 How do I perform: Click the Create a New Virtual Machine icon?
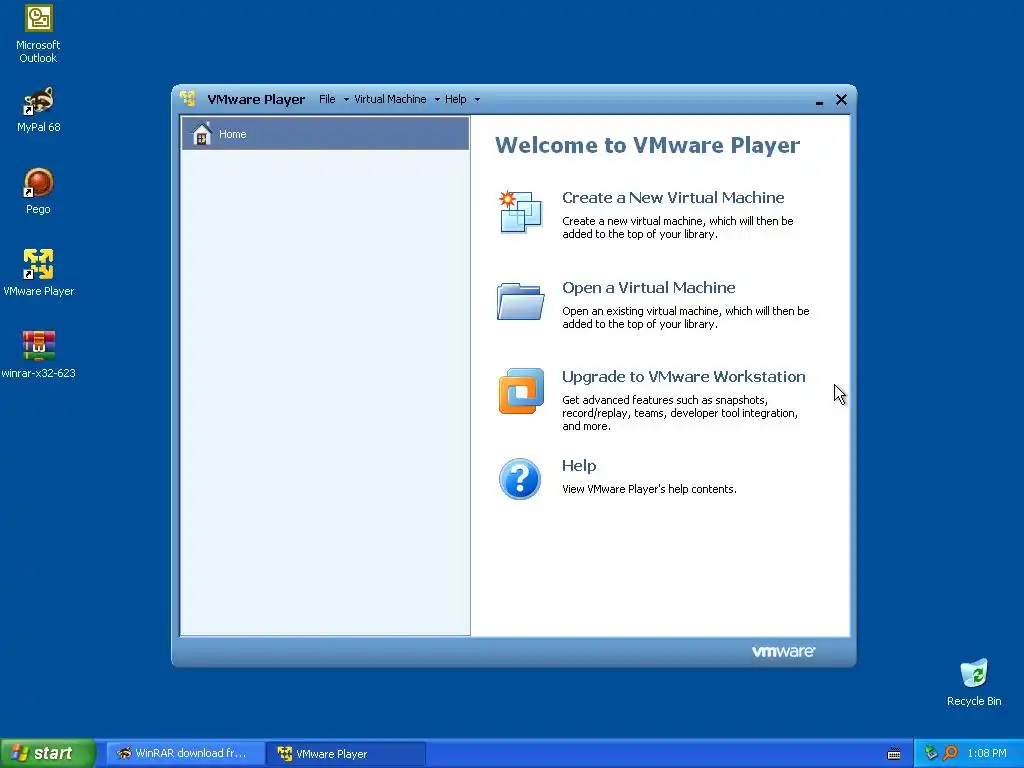tap(520, 212)
